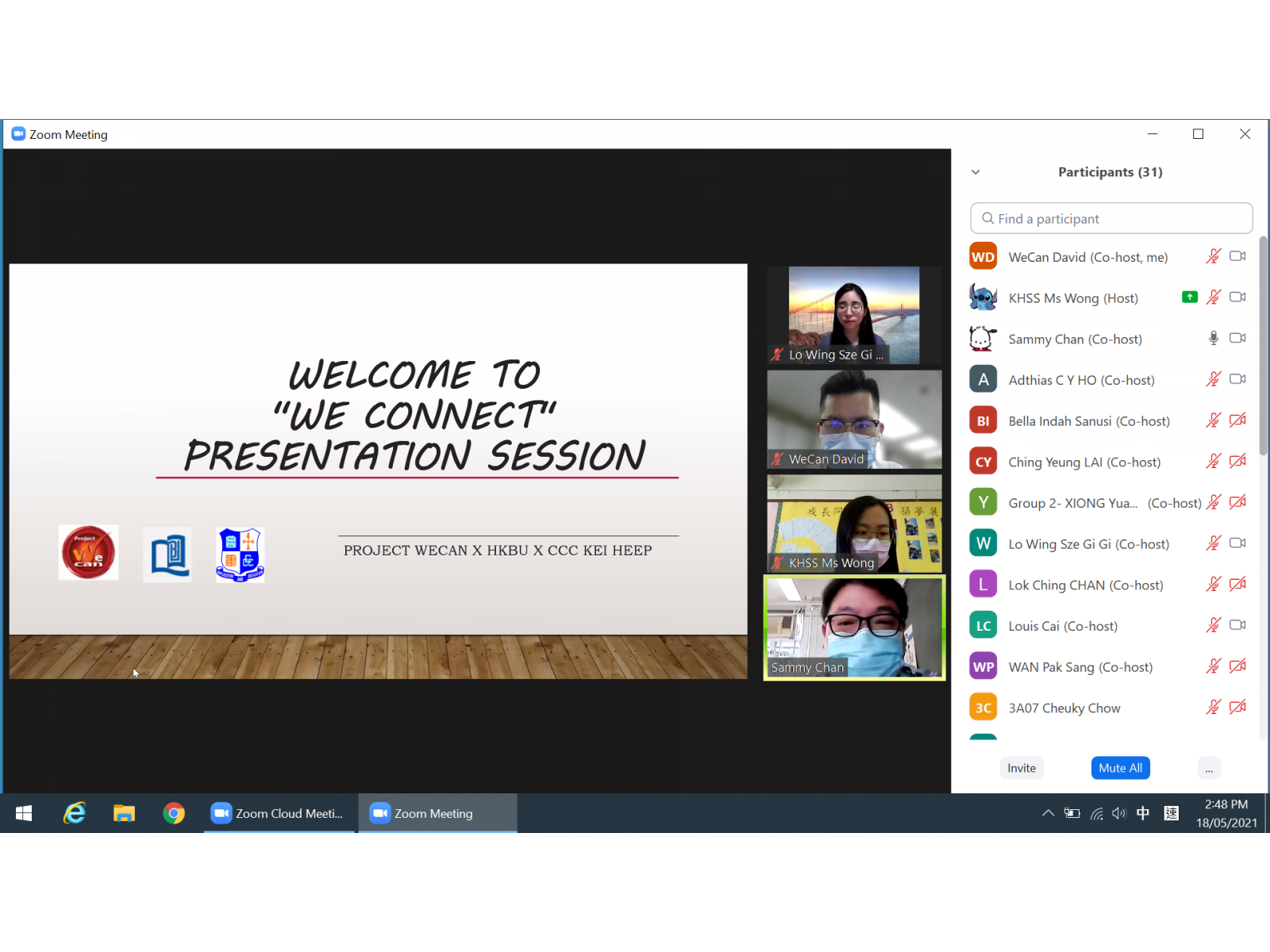Open the more options ellipsis button
Viewport: 1270px width, 952px height.
pyautogui.click(x=1208, y=768)
